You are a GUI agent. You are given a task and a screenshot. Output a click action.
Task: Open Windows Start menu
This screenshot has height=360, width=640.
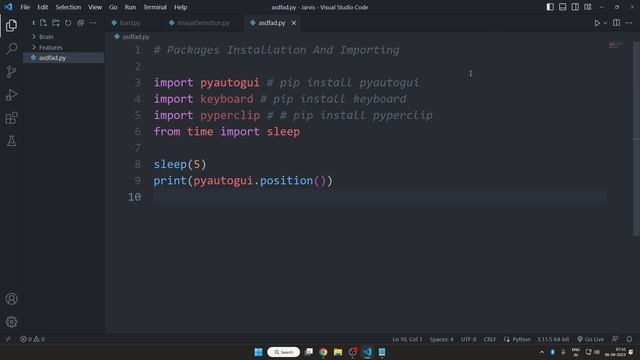click(x=258, y=352)
